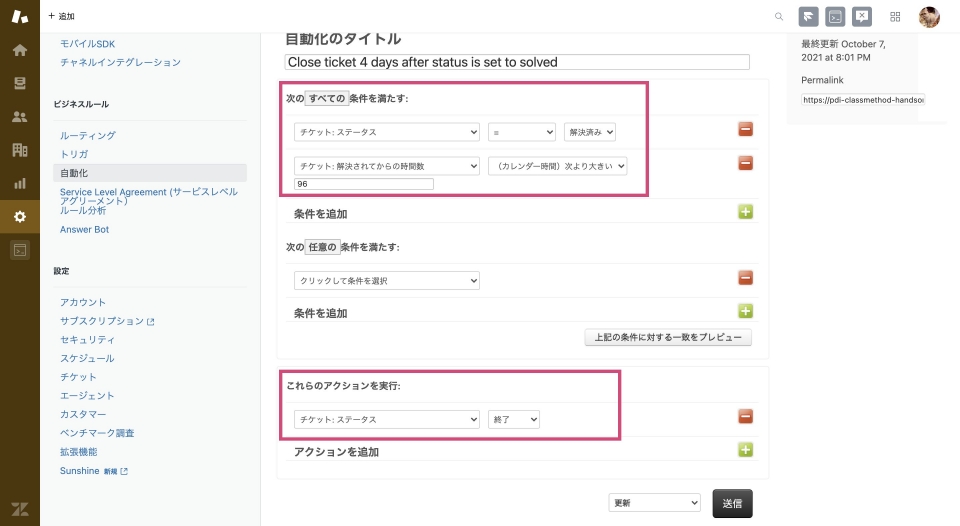Remove the ticket status condition with red minus
The height and width of the screenshot is (526, 960).
coord(745,130)
